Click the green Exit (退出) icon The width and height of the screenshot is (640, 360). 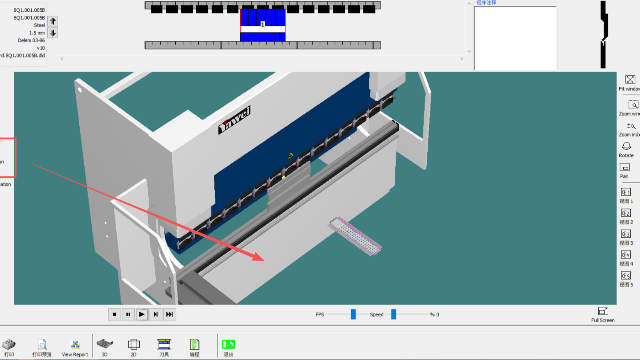click(228, 344)
